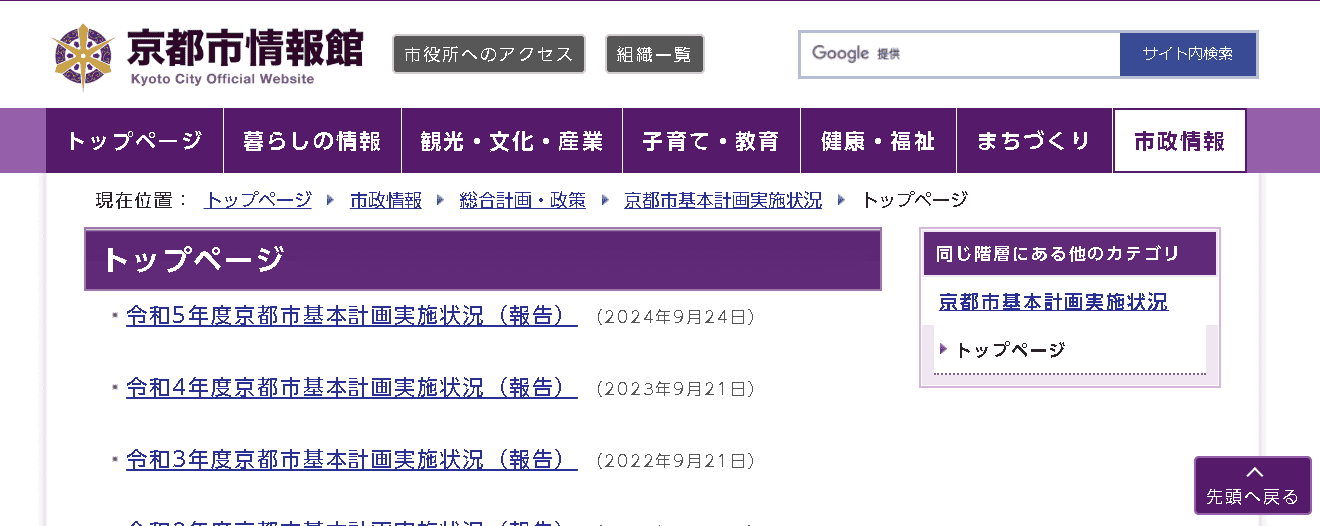The width and height of the screenshot is (1320, 526).
Task: Click the 現在位置： label
Action: click(141, 200)
